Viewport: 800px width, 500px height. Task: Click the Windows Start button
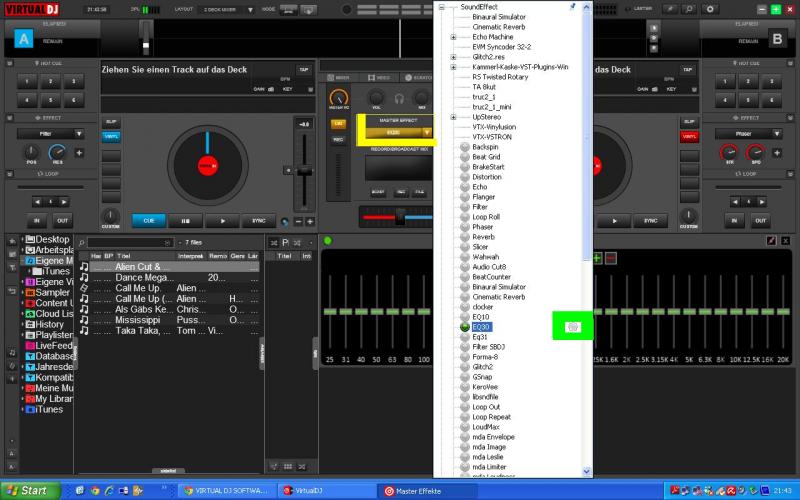pos(27,490)
